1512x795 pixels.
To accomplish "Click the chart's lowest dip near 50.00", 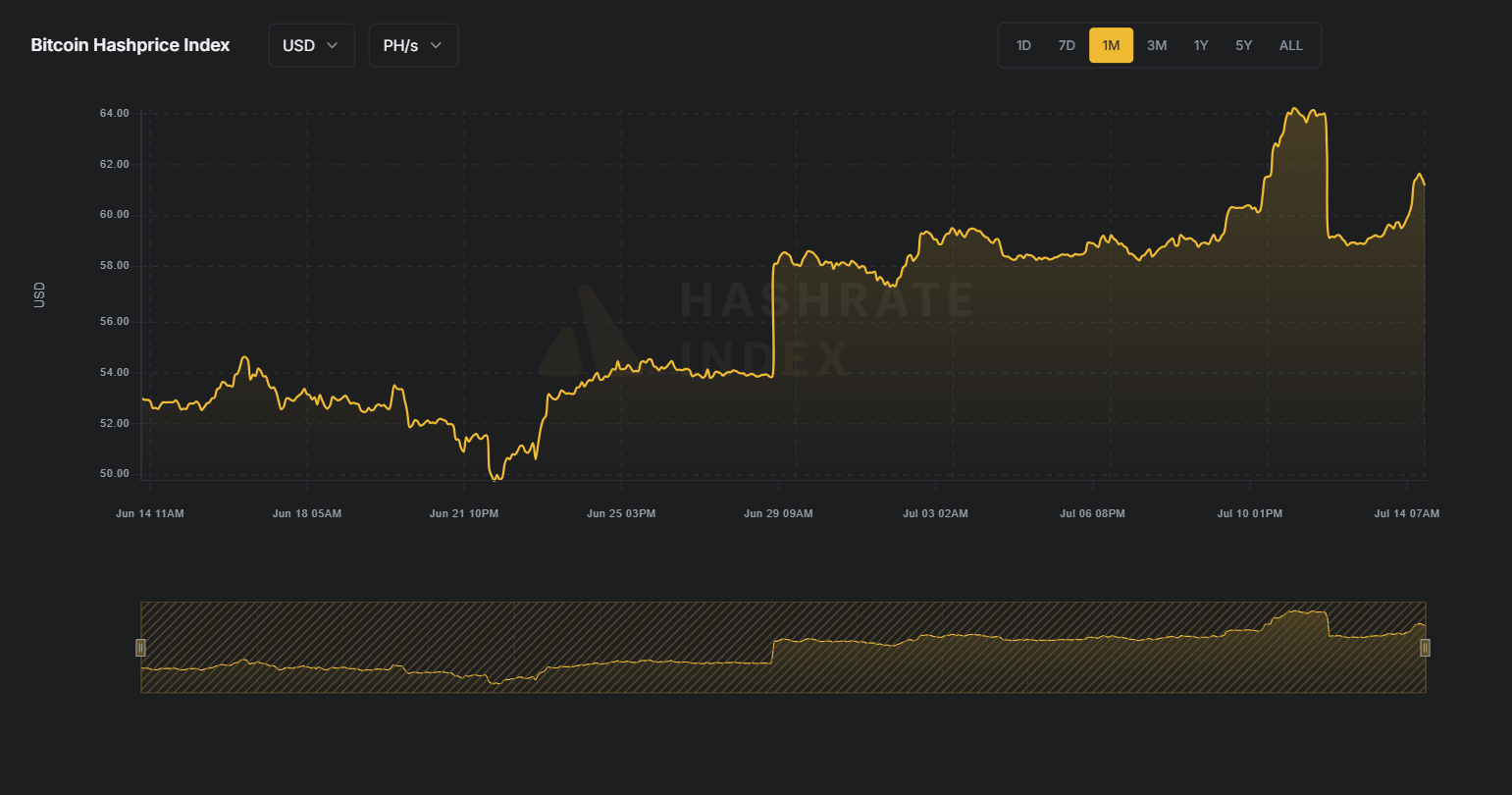I will (x=497, y=478).
